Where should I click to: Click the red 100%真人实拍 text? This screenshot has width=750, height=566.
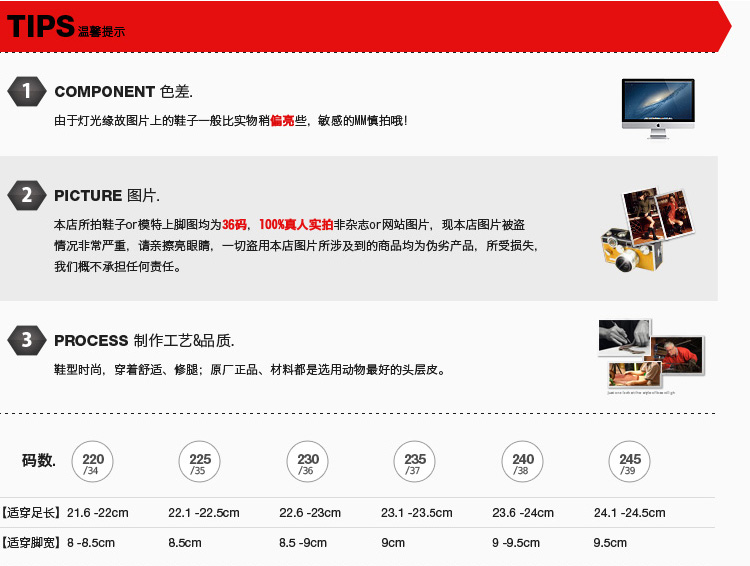pos(296,224)
